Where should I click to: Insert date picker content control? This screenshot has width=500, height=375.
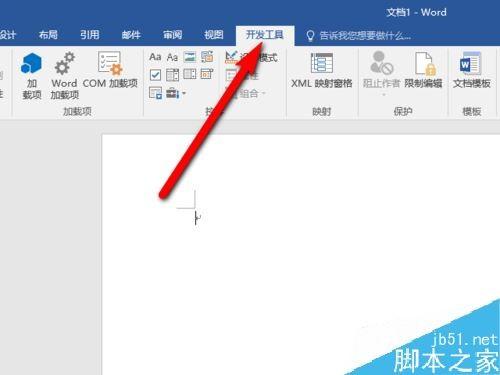(207, 74)
